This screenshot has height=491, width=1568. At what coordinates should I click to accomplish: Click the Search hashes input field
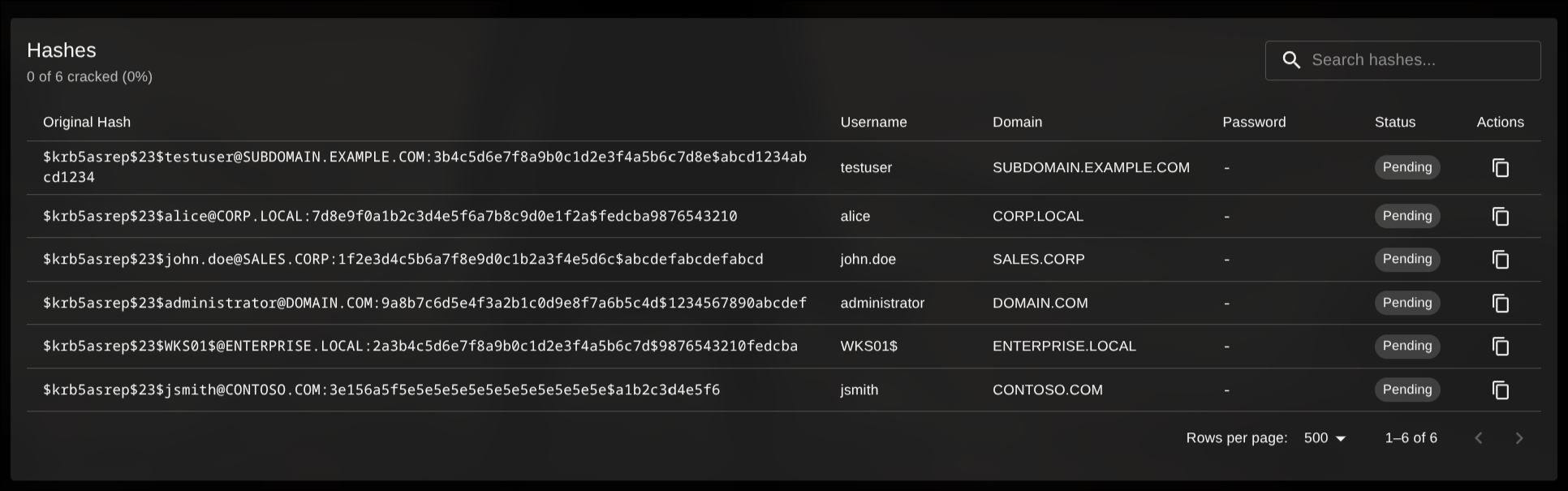point(1419,59)
